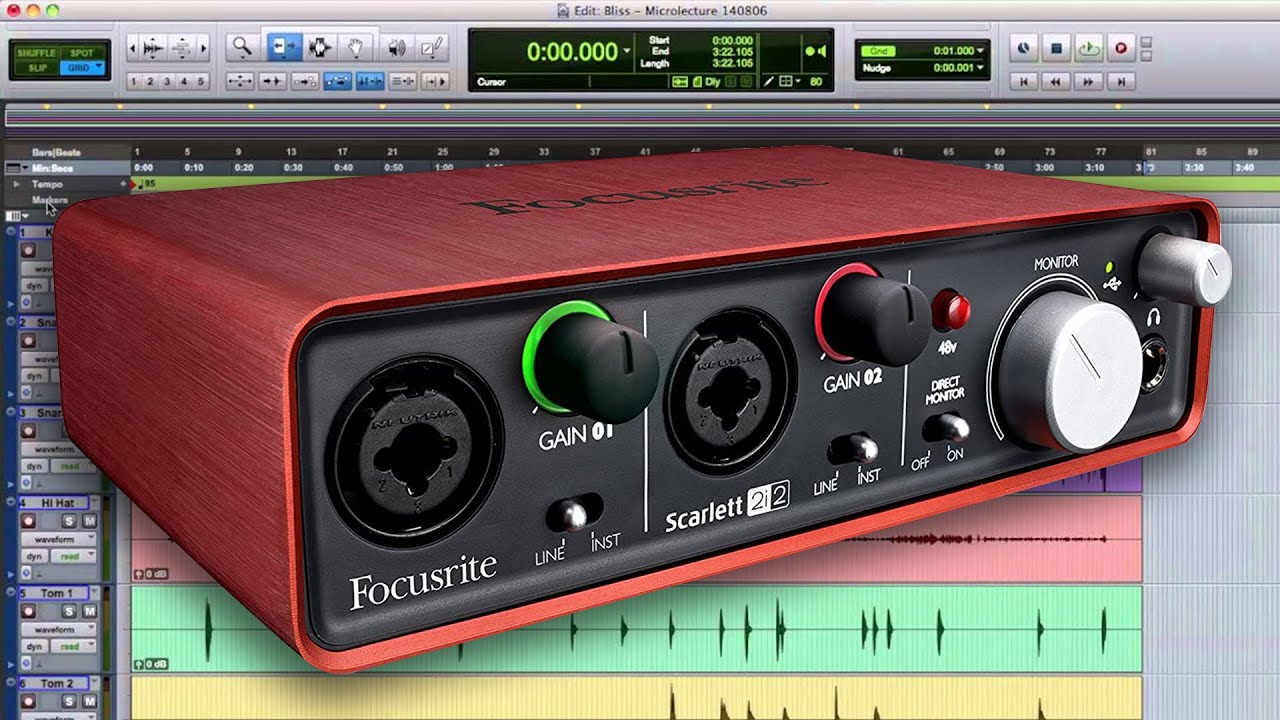Viewport: 1280px width, 720px height.
Task: Enable Shuffle edit mode
Action: [38, 52]
